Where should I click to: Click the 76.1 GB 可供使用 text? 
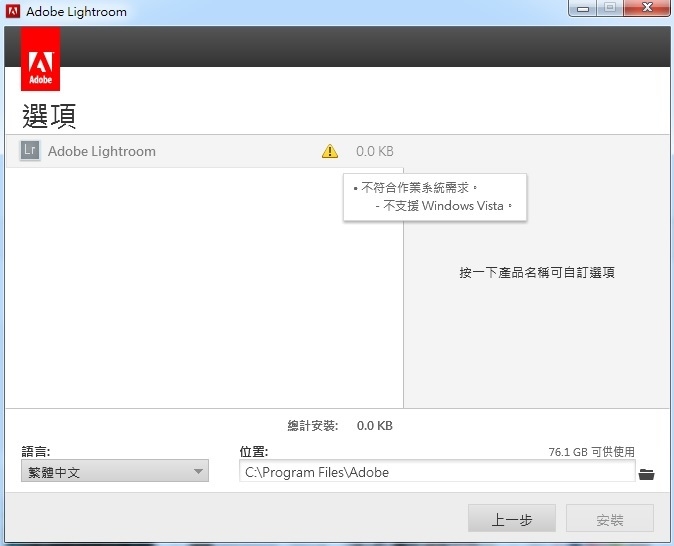click(x=591, y=452)
